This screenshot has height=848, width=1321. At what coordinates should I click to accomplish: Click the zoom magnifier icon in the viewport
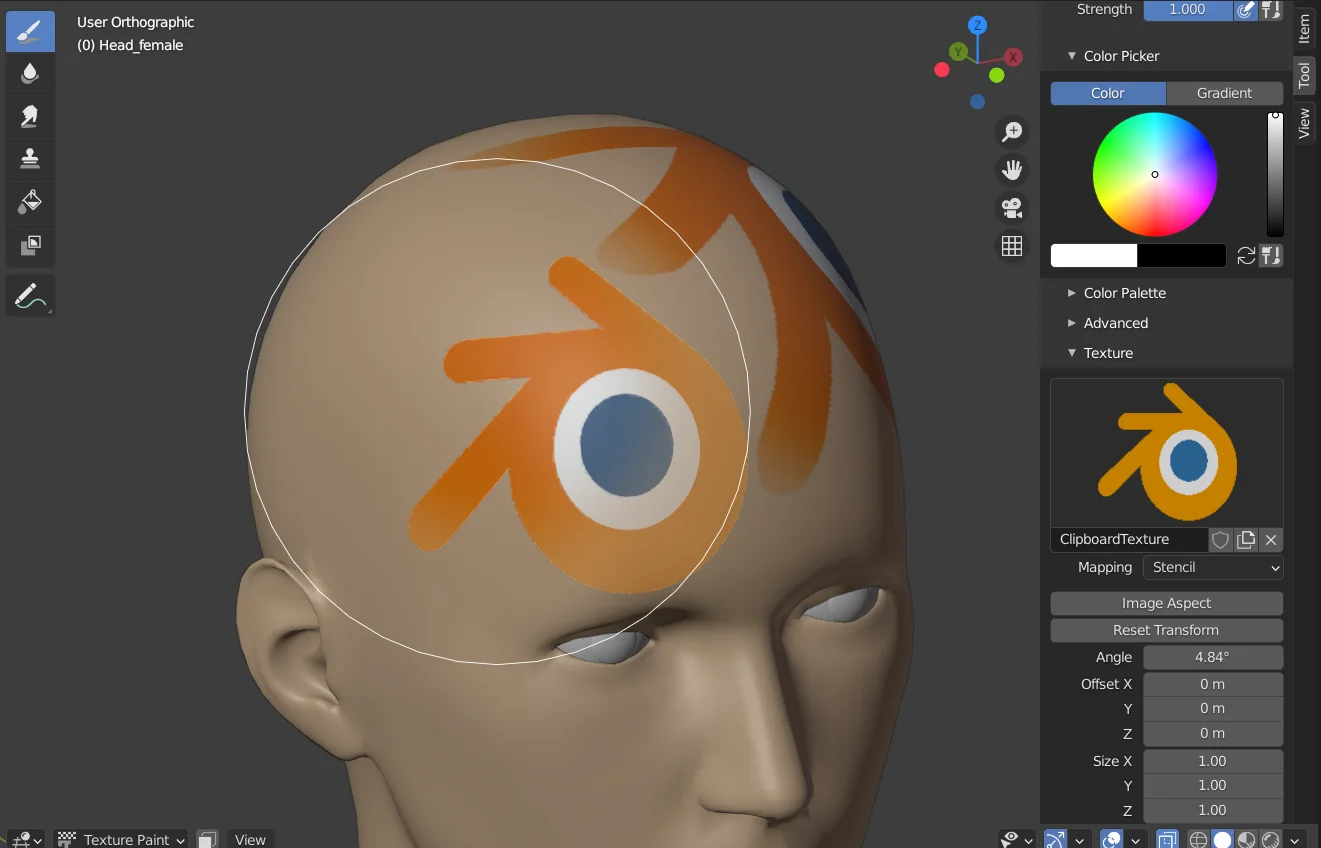(1012, 130)
